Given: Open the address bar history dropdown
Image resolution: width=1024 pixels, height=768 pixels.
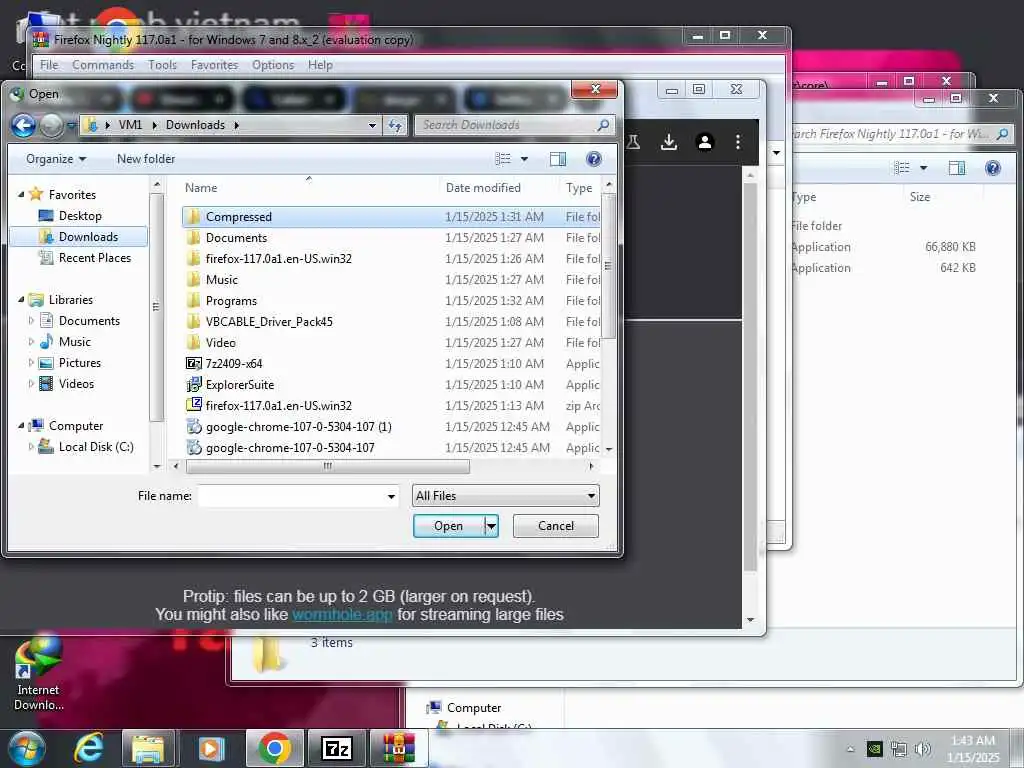Looking at the screenshot, I should tap(372, 125).
